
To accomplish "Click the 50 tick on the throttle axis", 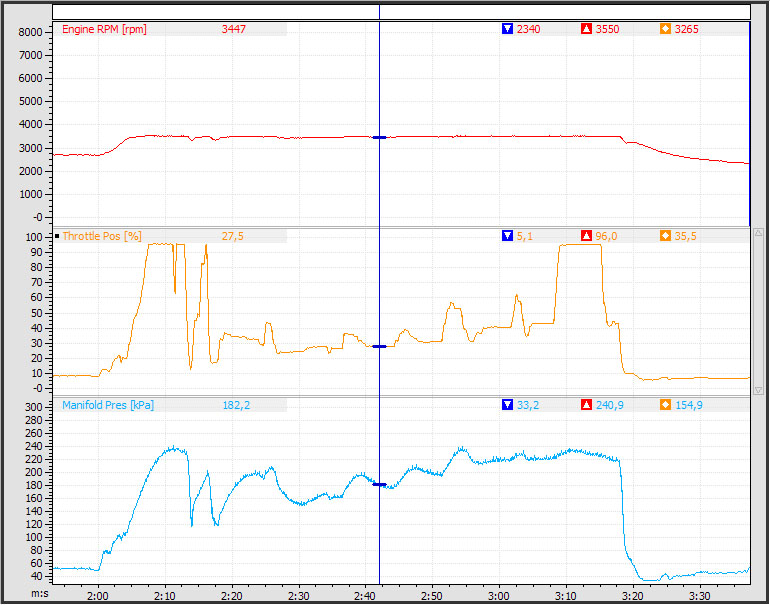I will 39,313.
